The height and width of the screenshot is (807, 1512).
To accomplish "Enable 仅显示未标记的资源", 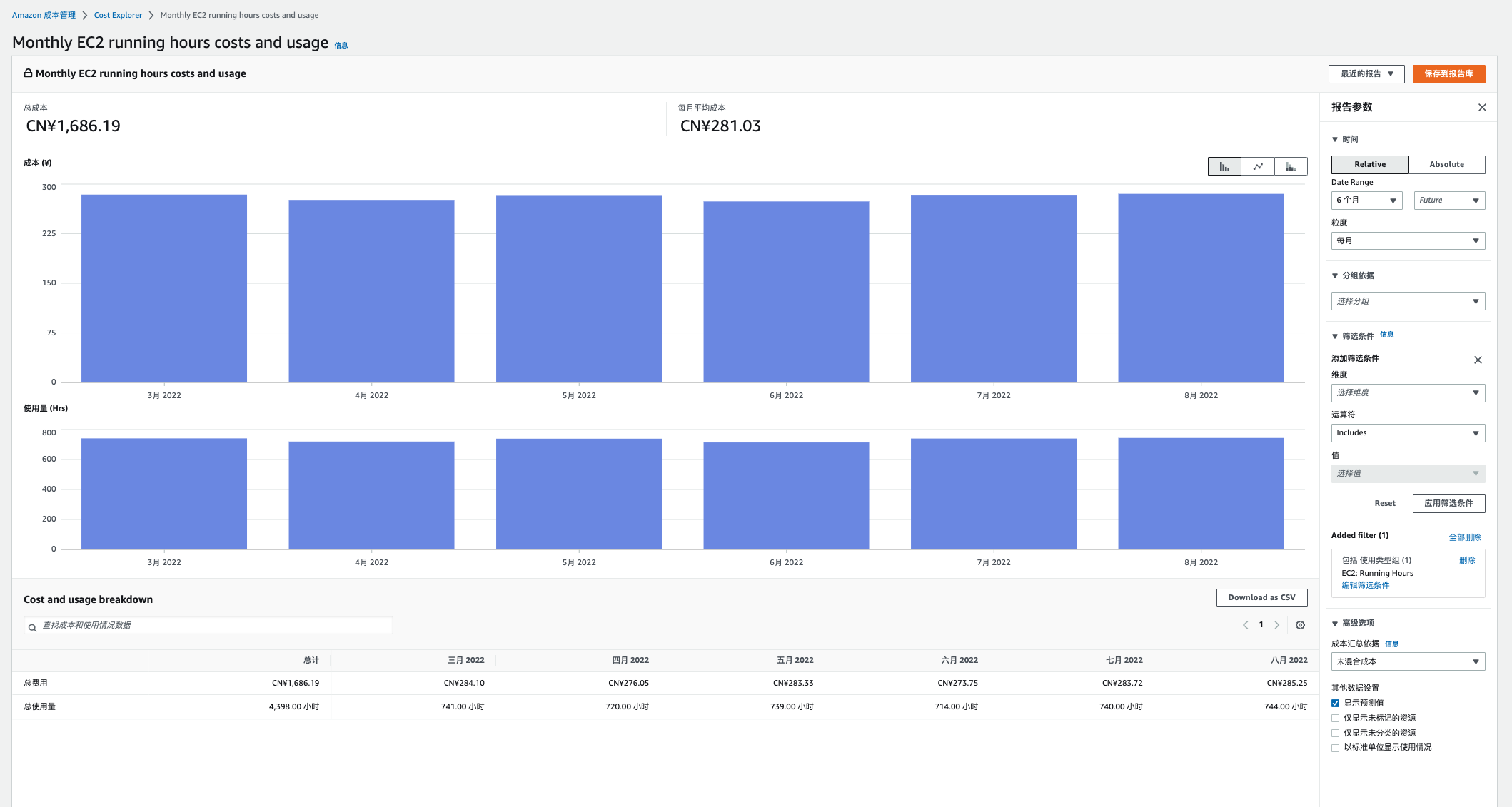I will (x=1335, y=718).
